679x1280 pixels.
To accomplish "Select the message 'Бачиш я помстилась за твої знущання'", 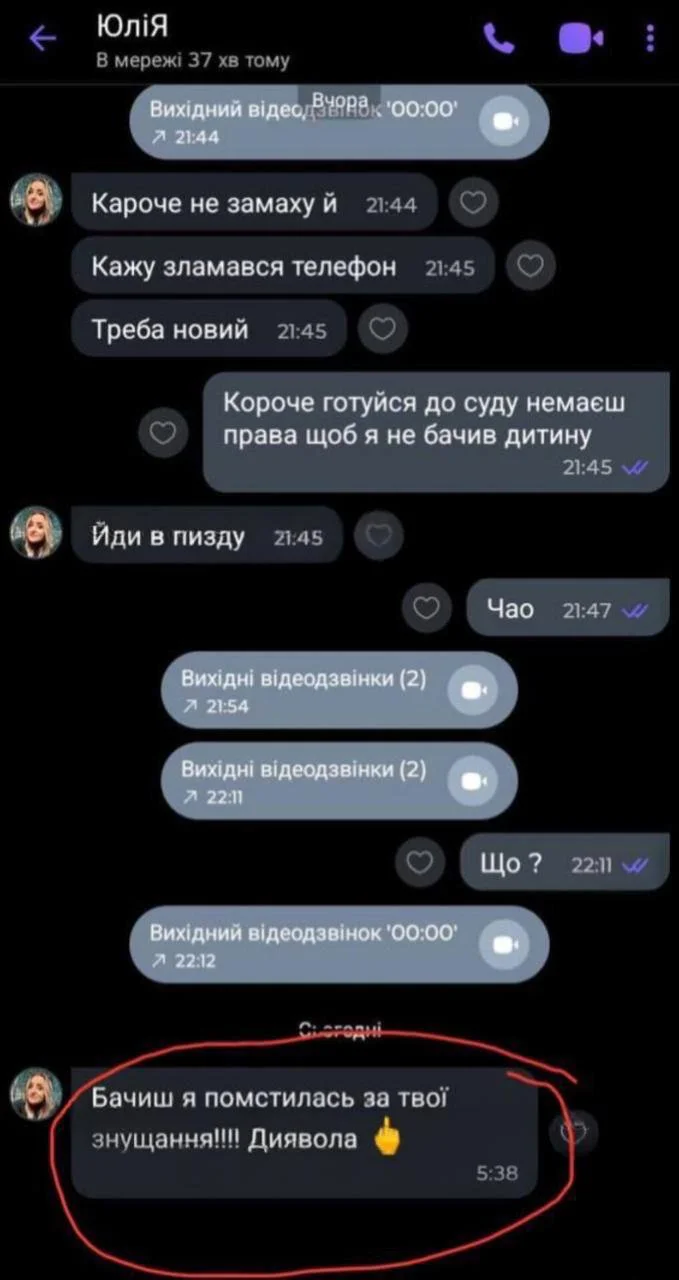I will pos(305,1132).
